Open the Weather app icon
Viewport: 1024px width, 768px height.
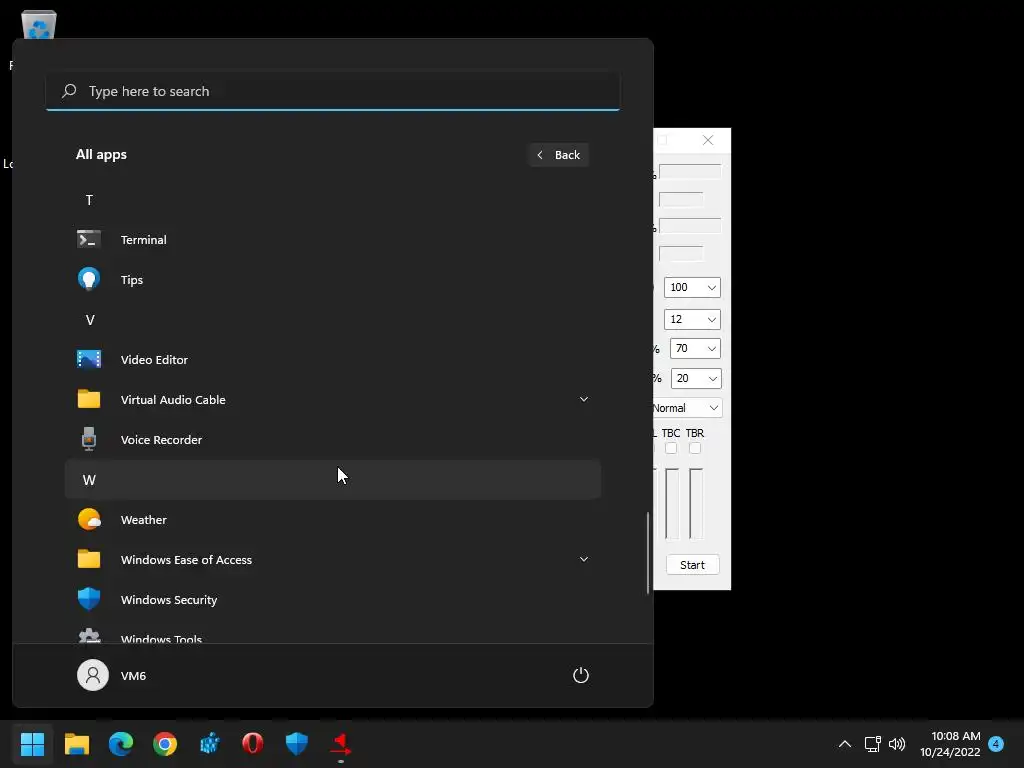[89, 519]
